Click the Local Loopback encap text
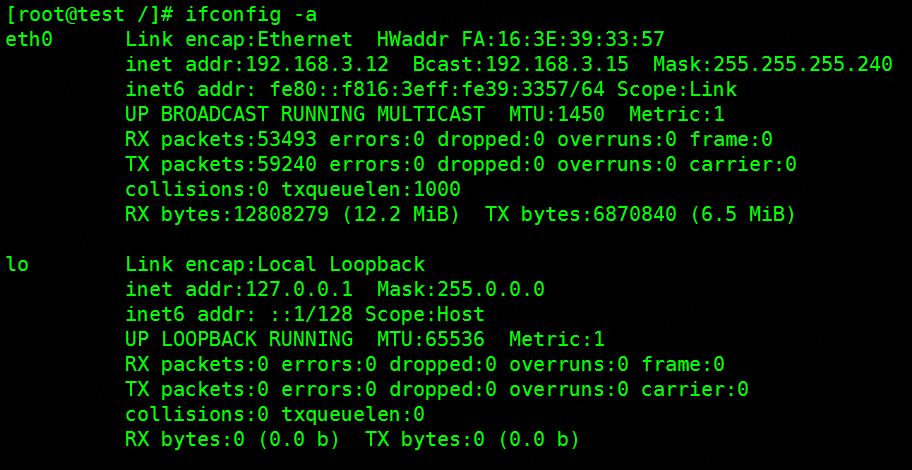The height and width of the screenshot is (470, 912). pos(341,265)
